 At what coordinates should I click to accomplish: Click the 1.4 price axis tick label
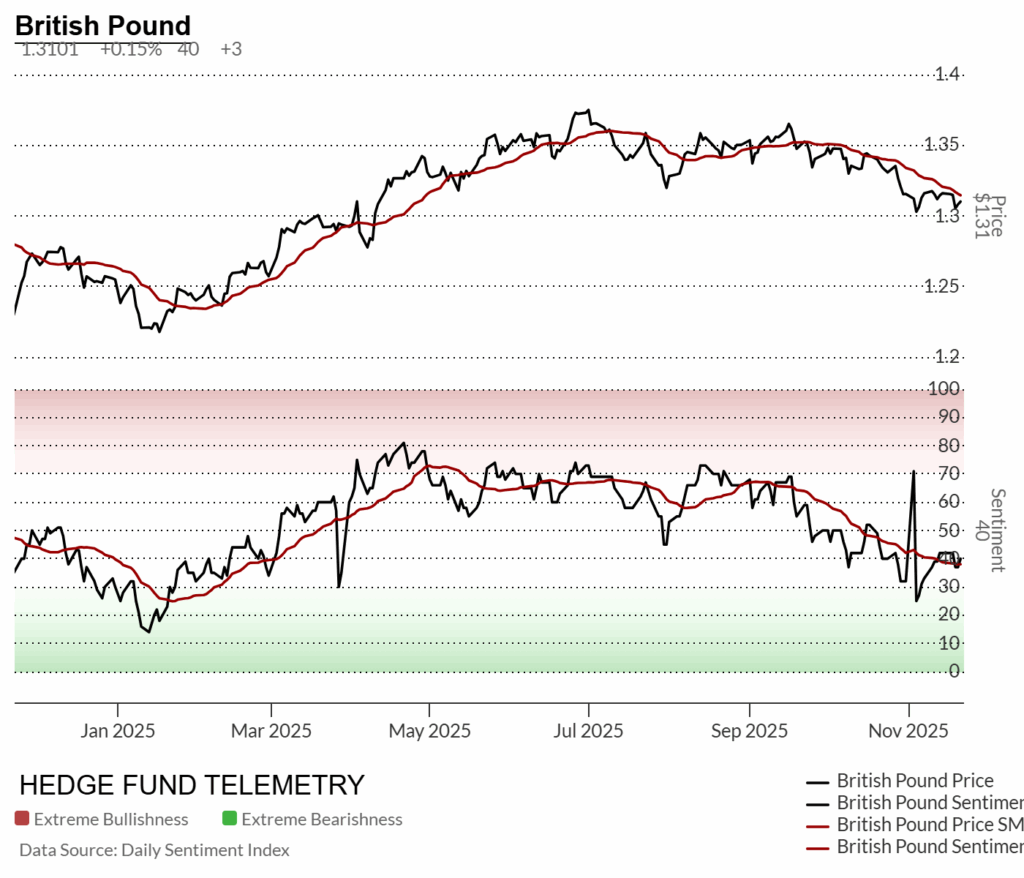click(946, 74)
